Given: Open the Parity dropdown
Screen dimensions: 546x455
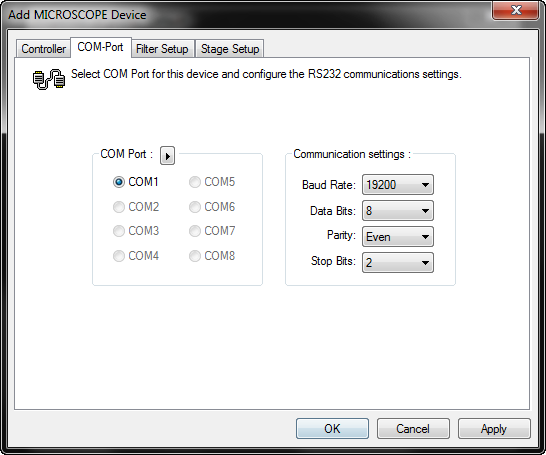Looking at the screenshot, I should 398,237.
